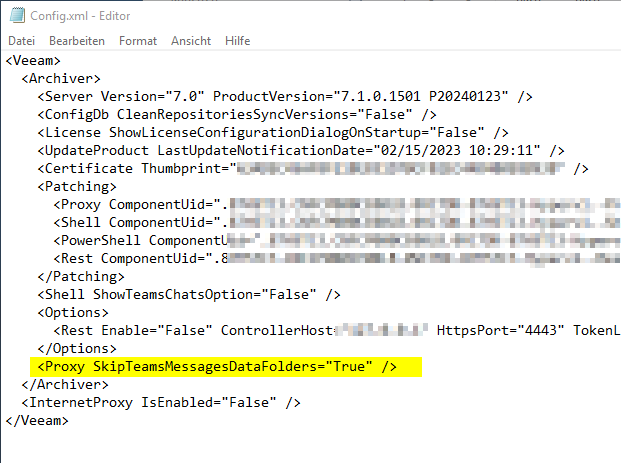Screen dimensions: 621x463
Task: Click the Notepad icon in title bar
Action: [17, 15]
